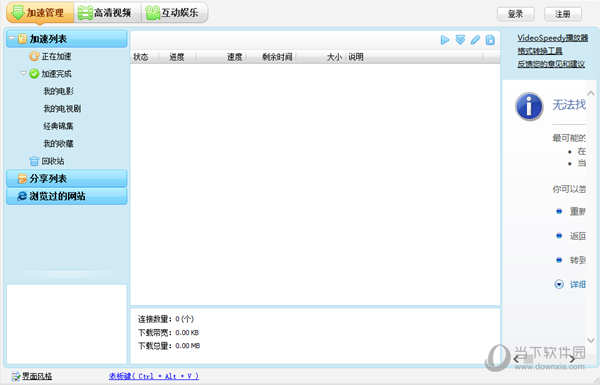Image resolution: width=600 pixels, height=385 pixels.
Task: Click the 老板键 (Ctrl + Alt + V) link
Action: (153, 376)
